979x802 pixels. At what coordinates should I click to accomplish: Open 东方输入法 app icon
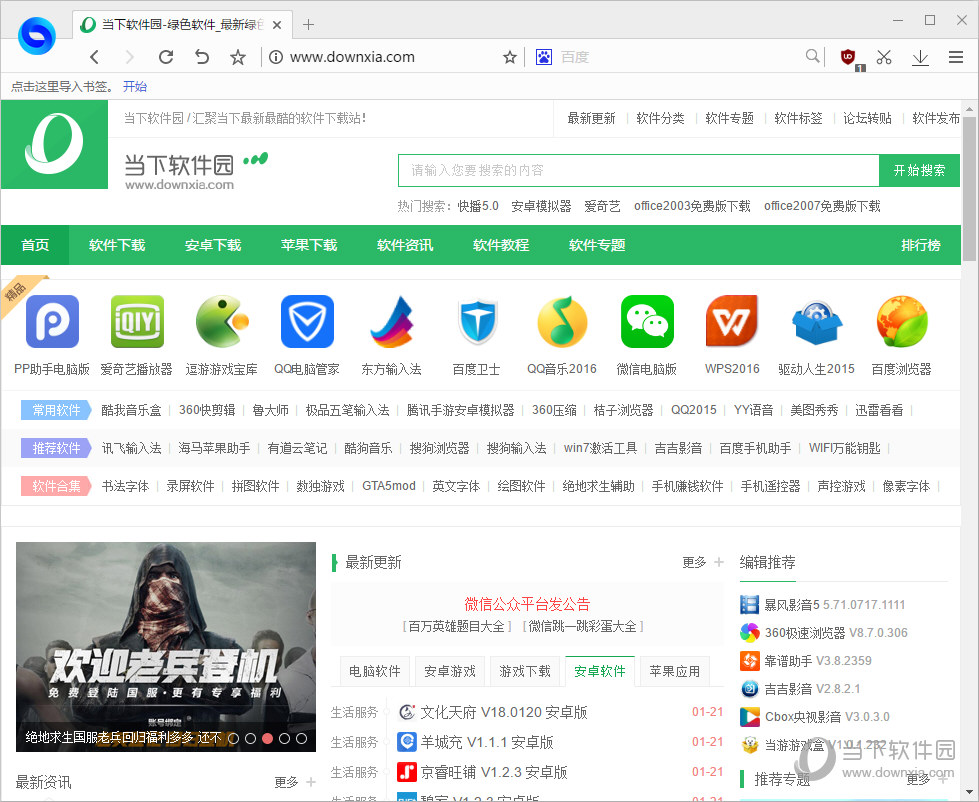(x=392, y=321)
